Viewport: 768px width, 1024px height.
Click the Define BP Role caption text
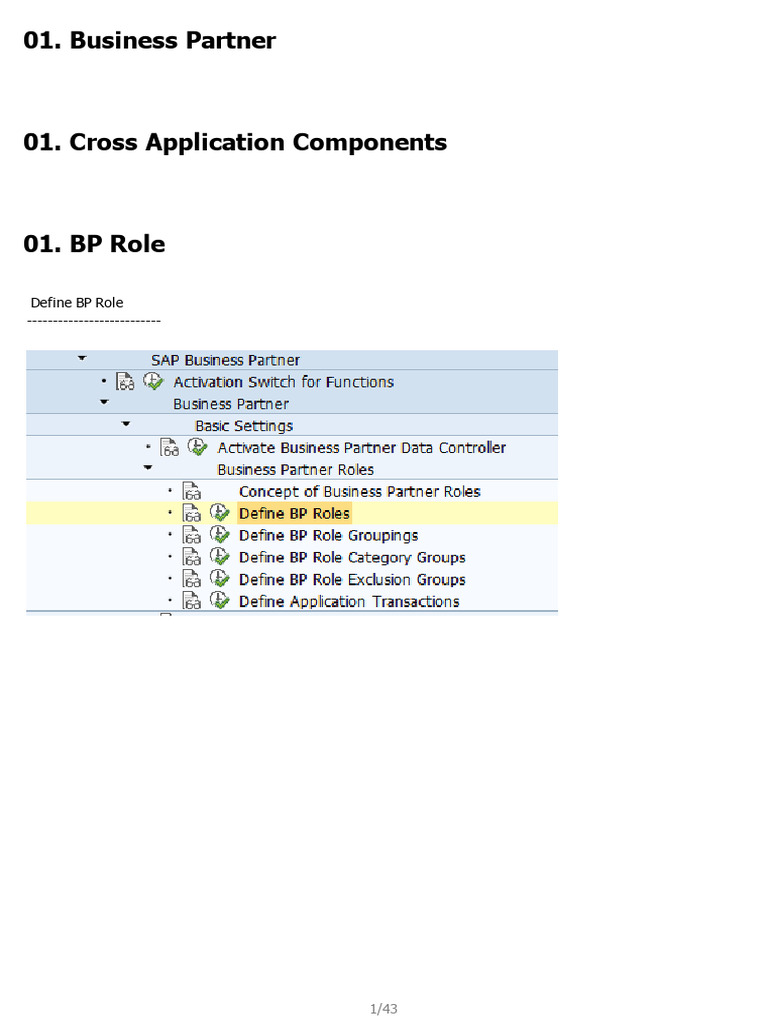coord(77,302)
